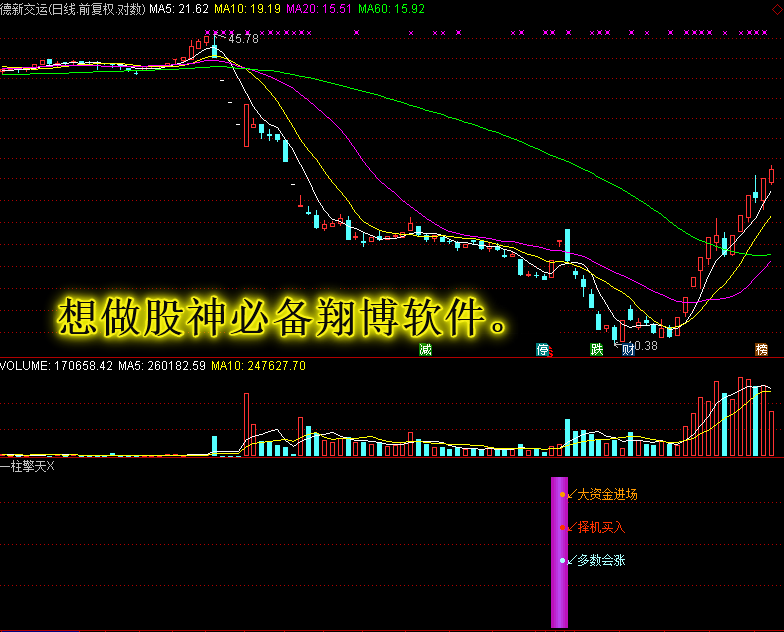Click the 德新交运 stock title text

point(24,9)
